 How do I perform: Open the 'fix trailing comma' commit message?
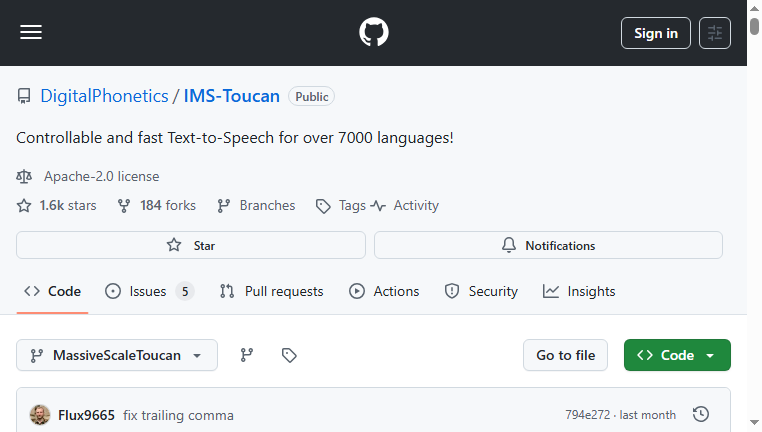178,415
